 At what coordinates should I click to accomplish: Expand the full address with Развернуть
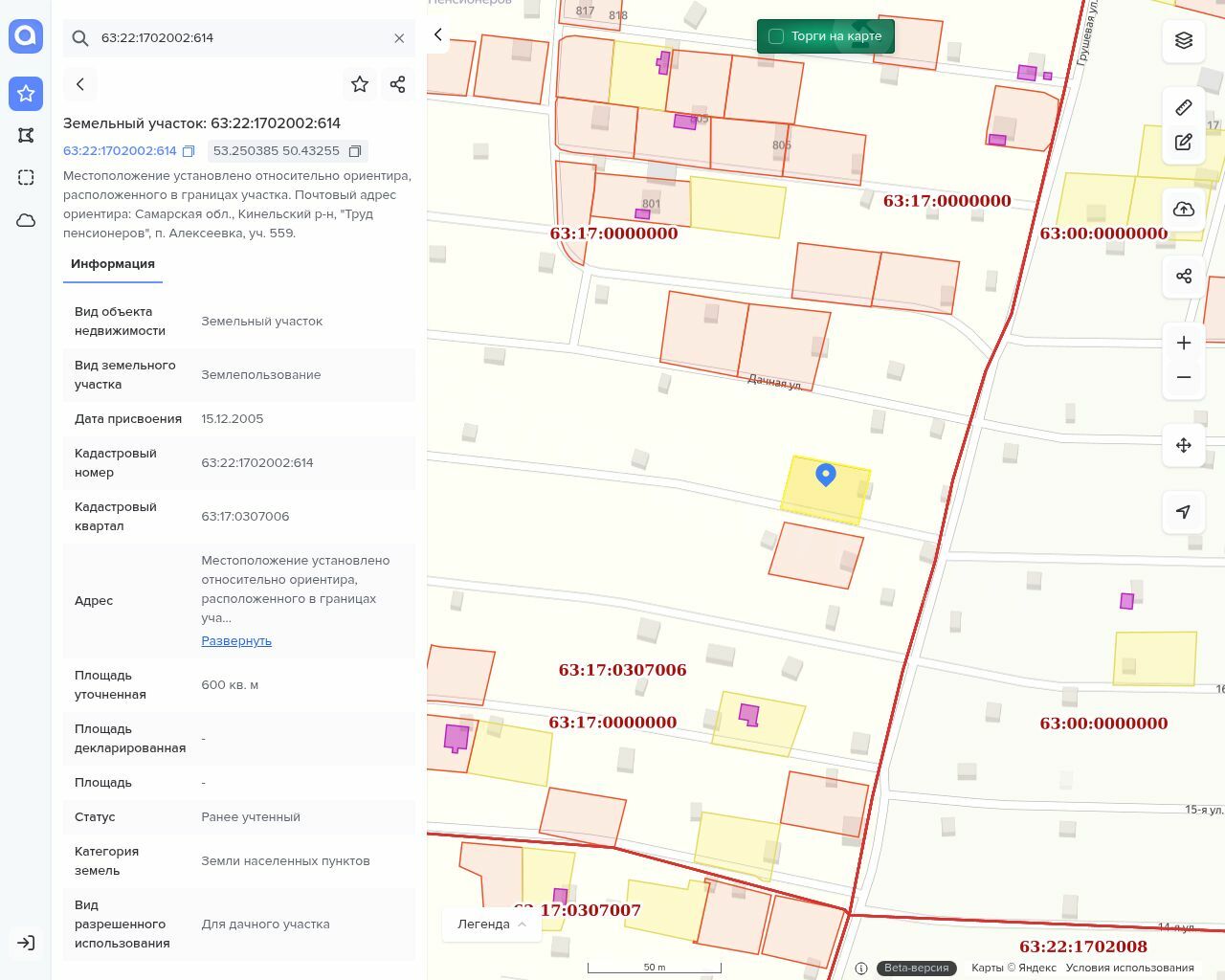pyautogui.click(x=236, y=641)
